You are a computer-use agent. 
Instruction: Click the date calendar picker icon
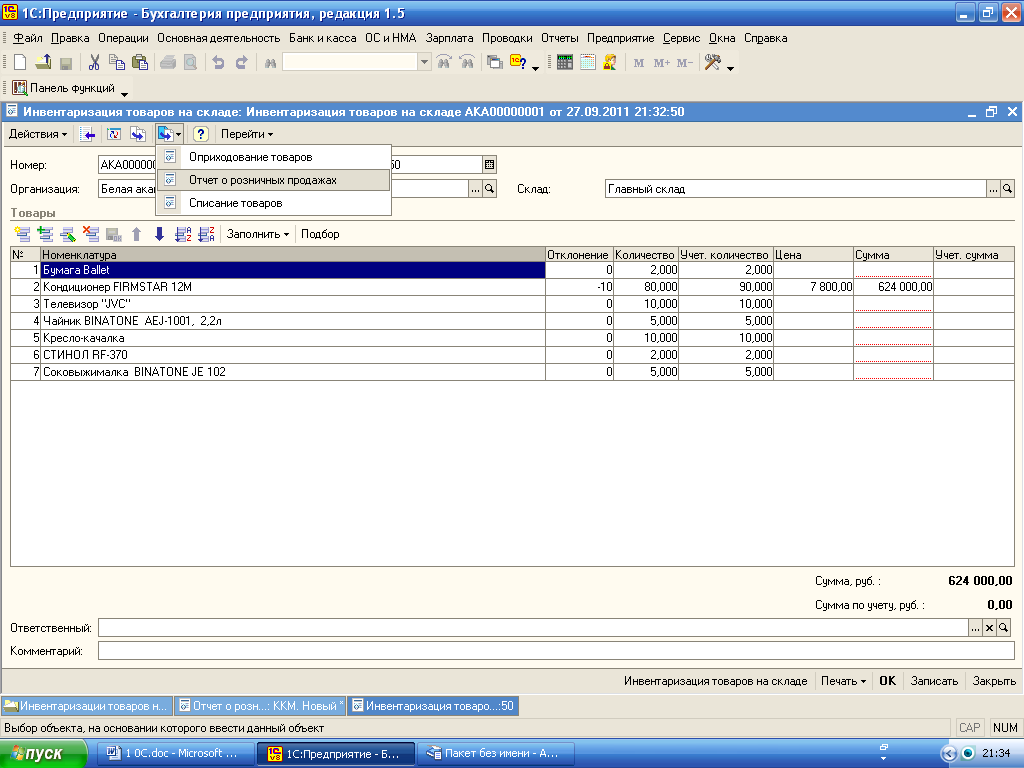pos(489,165)
